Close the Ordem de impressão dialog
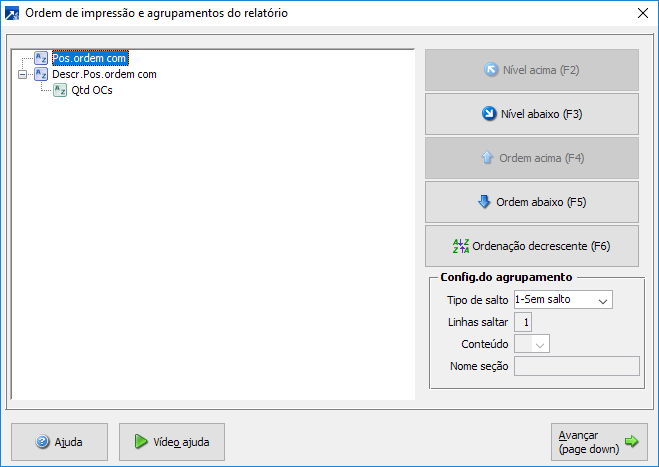The image size is (659, 467). [x=643, y=13]
